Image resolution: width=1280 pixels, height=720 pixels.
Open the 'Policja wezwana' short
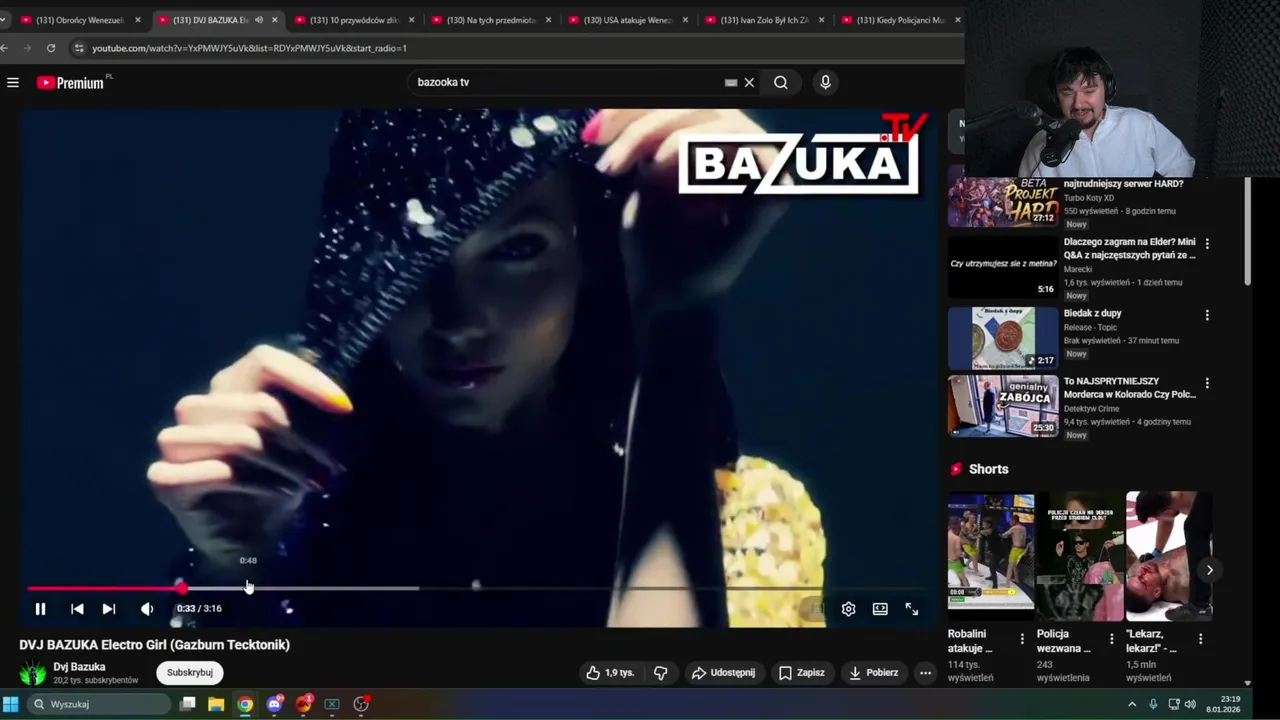(x=1080, y=556)
